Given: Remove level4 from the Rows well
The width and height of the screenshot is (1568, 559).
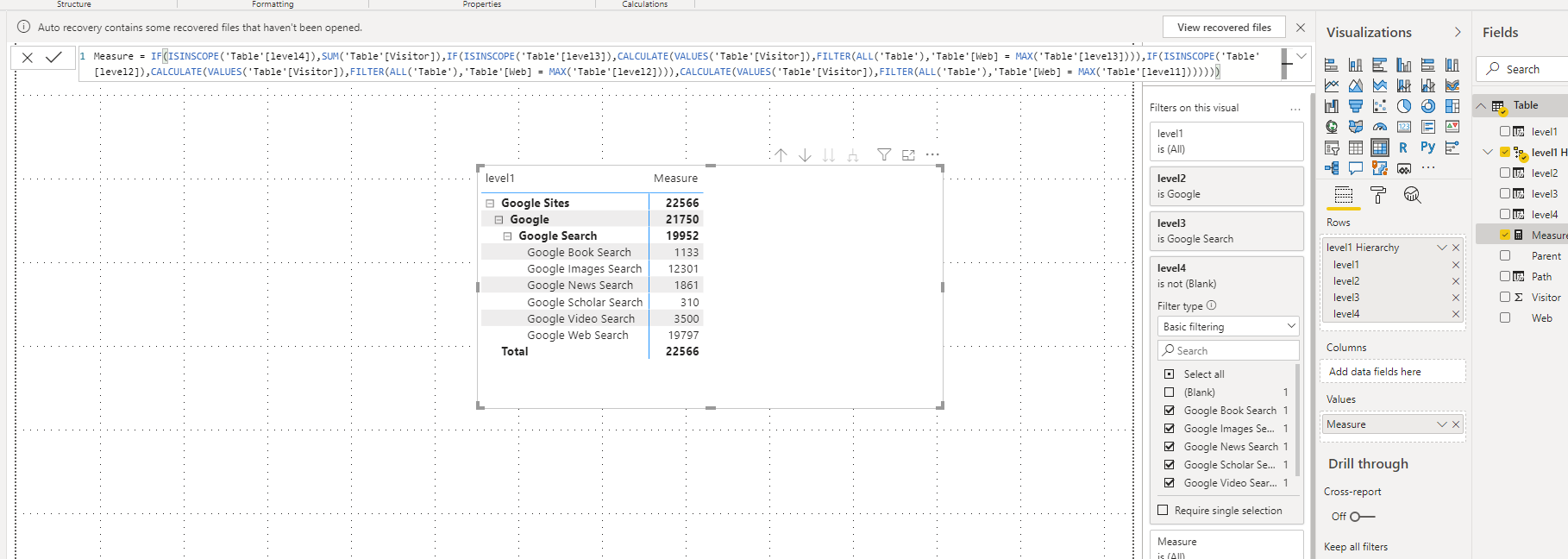Looking at the screenshot, I should [1456, 314].
